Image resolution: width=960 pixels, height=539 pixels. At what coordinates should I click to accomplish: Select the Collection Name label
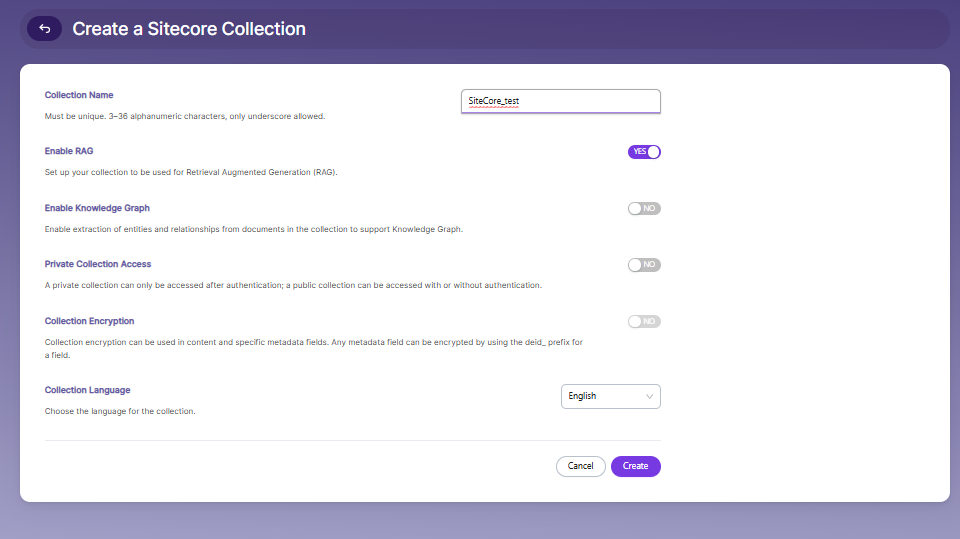(x=79, y=95)
